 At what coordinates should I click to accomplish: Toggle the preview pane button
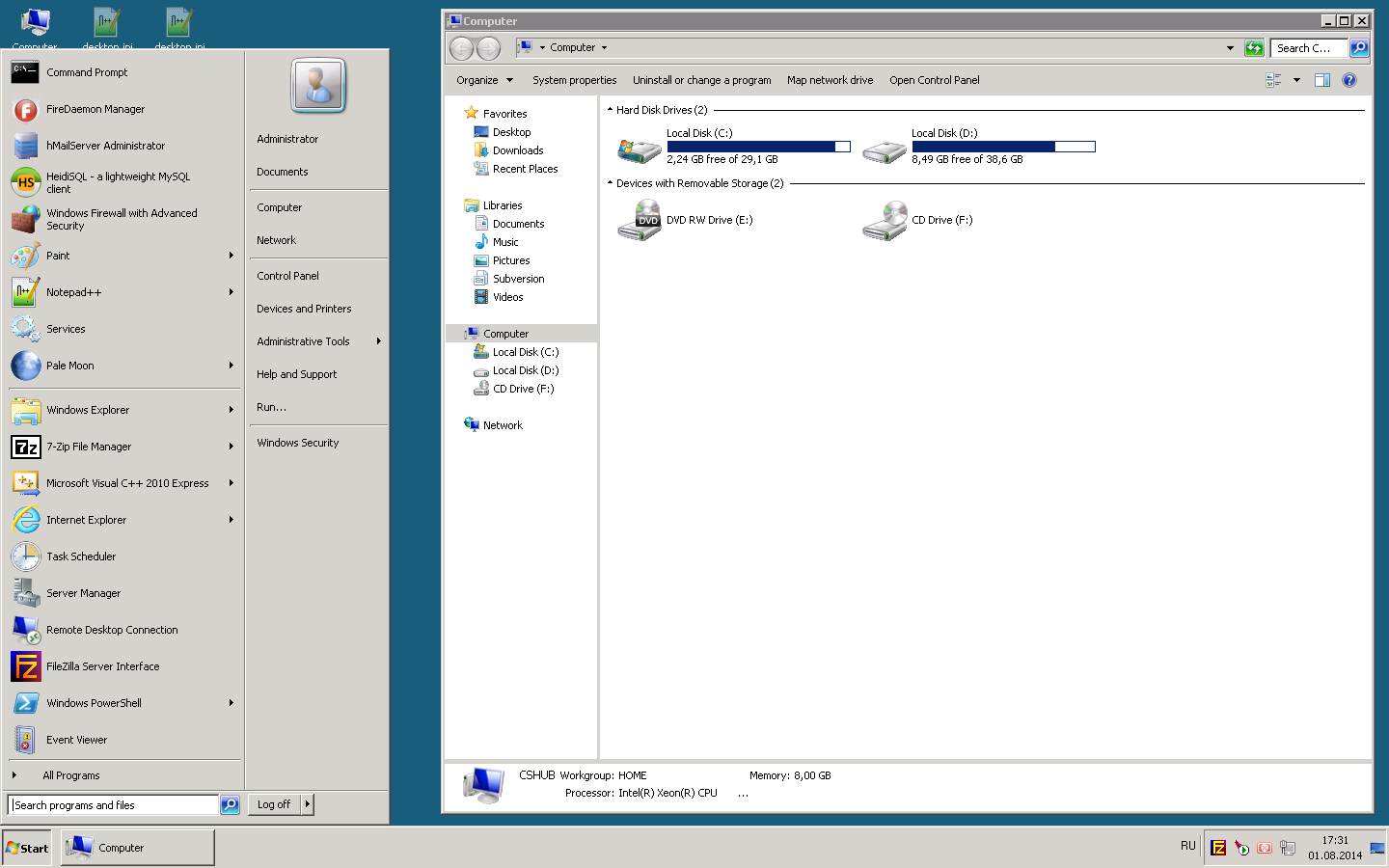[x=1322, y=80]
